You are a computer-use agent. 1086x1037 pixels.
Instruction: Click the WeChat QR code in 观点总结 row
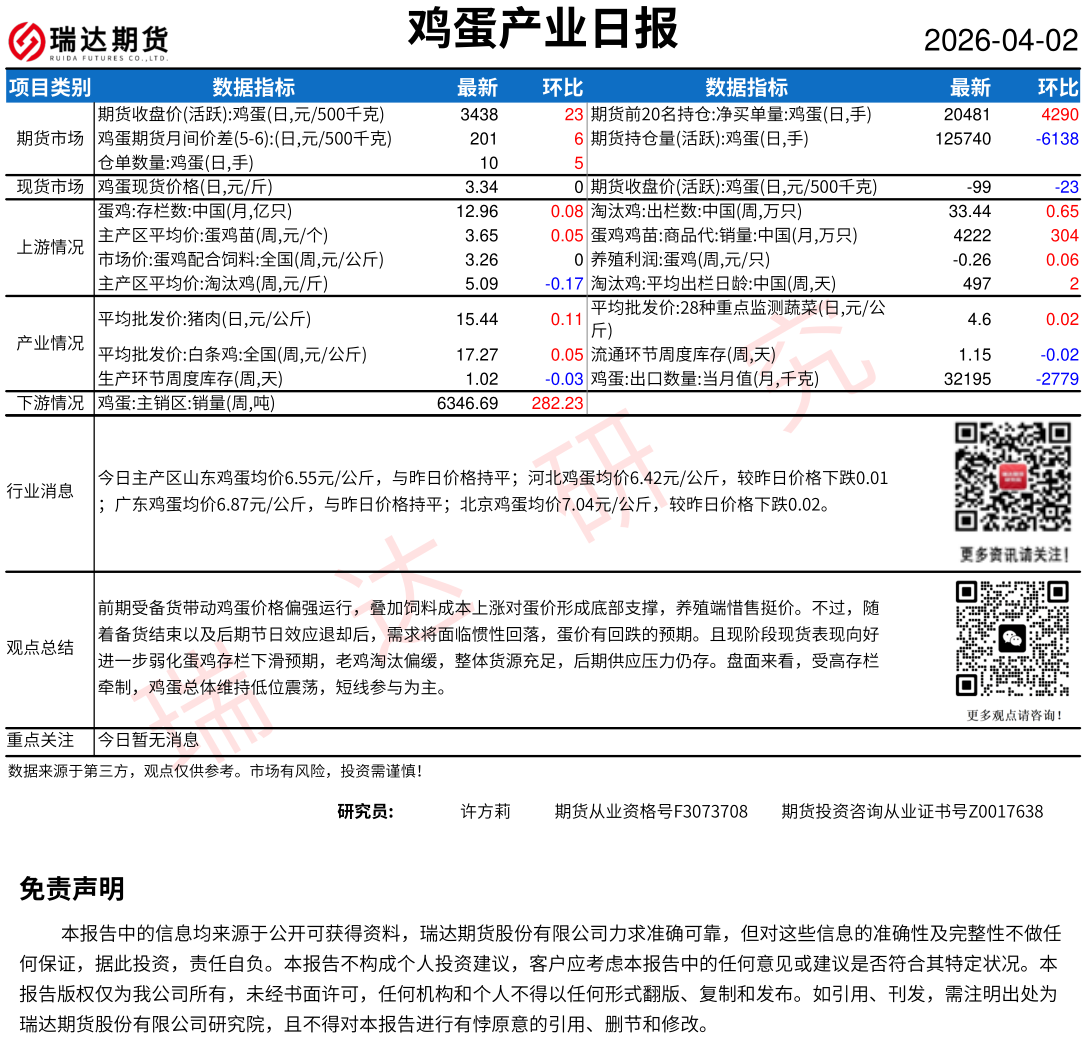[1013, 638]
